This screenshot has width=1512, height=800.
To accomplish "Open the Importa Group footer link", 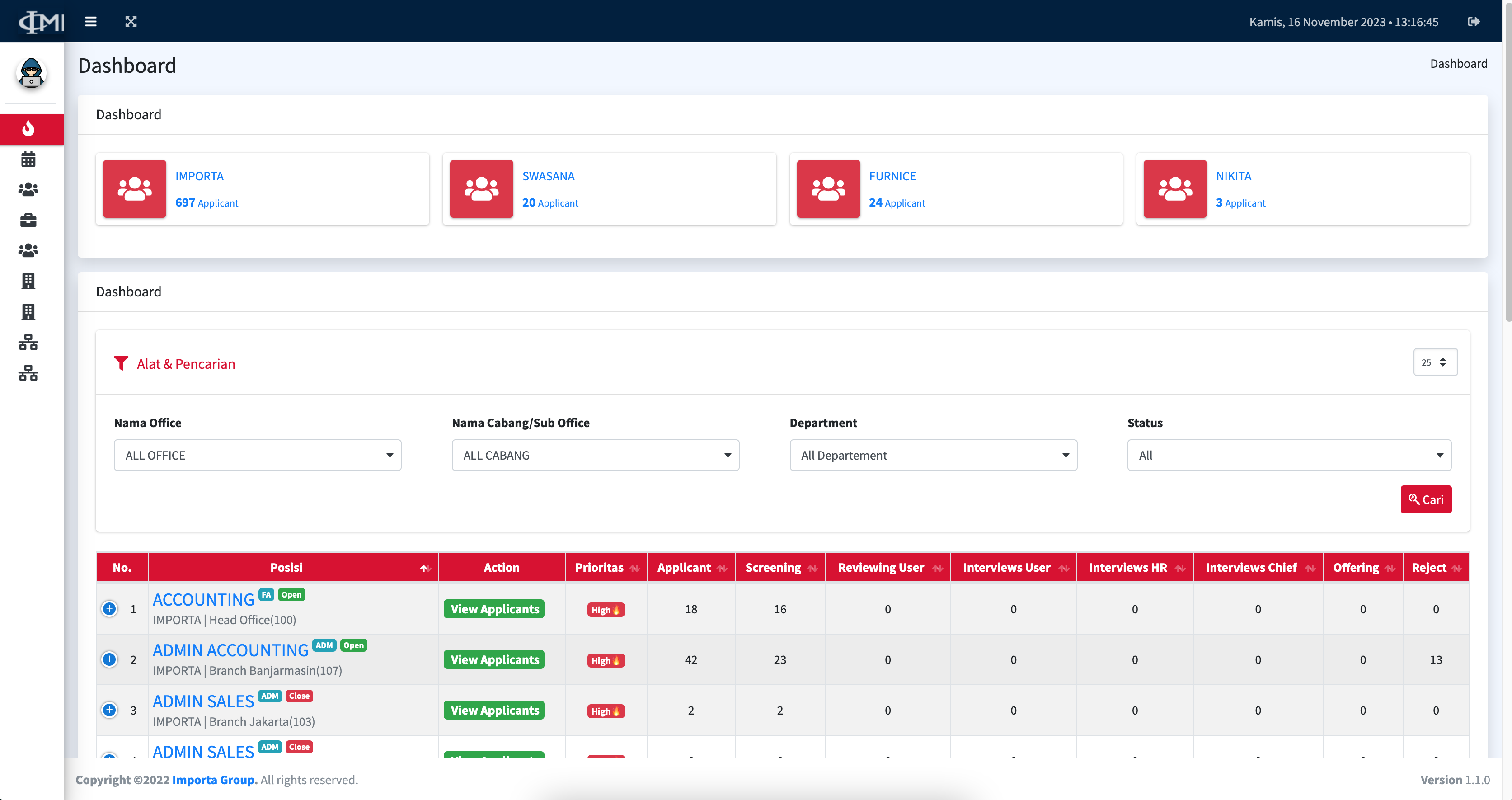I will (x=214, y=780).
